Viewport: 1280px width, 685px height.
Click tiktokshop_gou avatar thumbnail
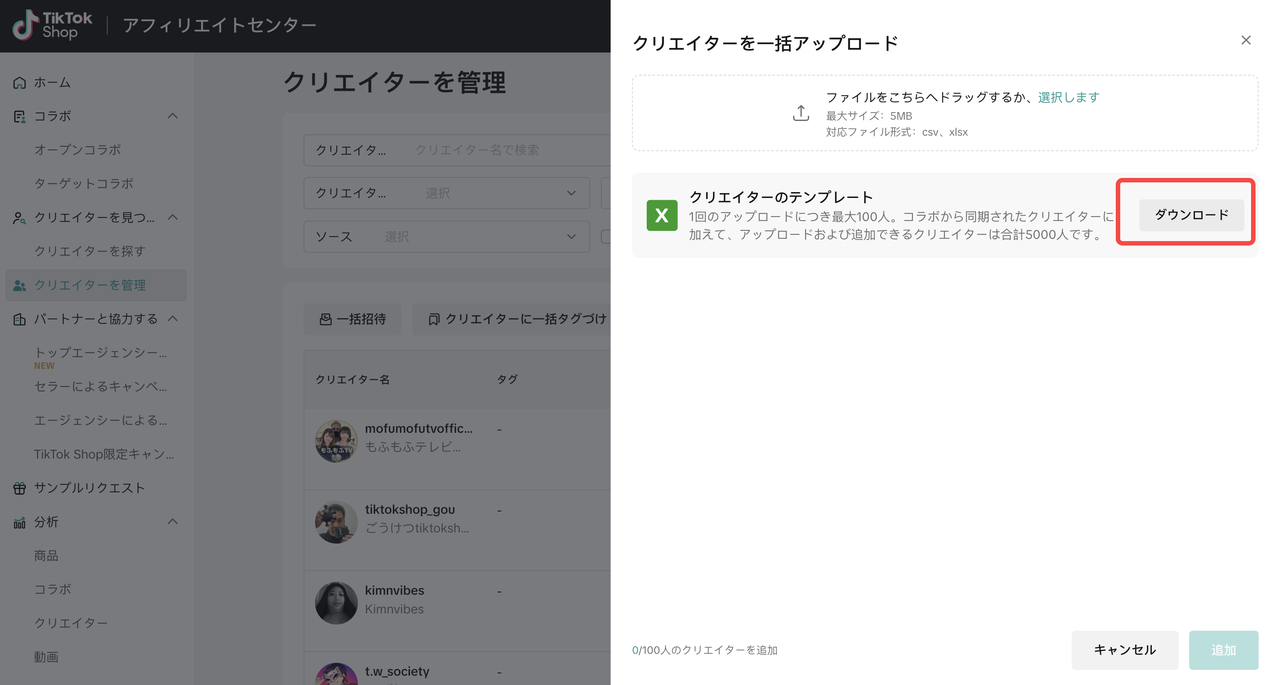coord(336,522)
